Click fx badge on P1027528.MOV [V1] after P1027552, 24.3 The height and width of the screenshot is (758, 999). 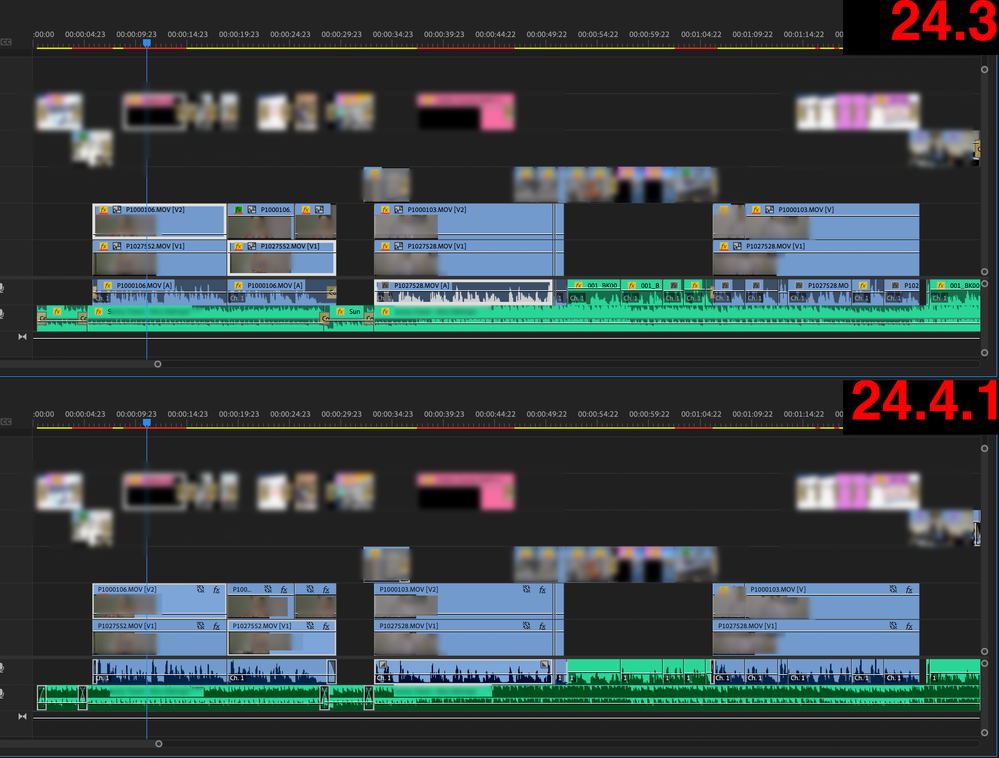click(x=385, y=246)
